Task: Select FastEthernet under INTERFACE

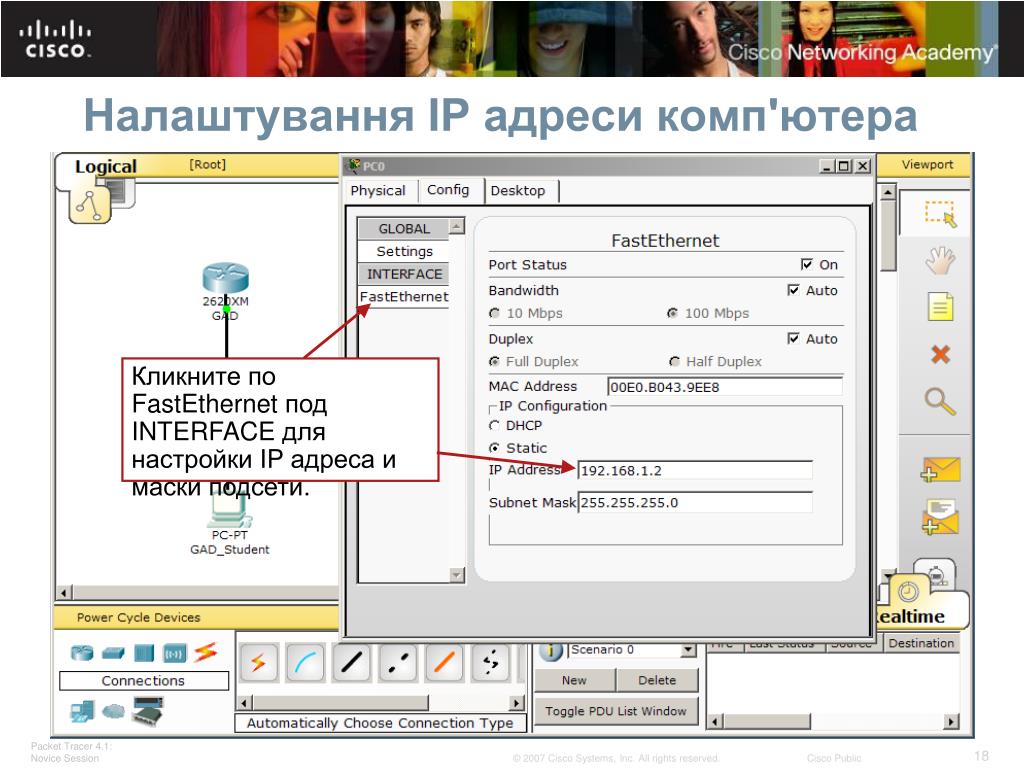Action: (404, 296)
